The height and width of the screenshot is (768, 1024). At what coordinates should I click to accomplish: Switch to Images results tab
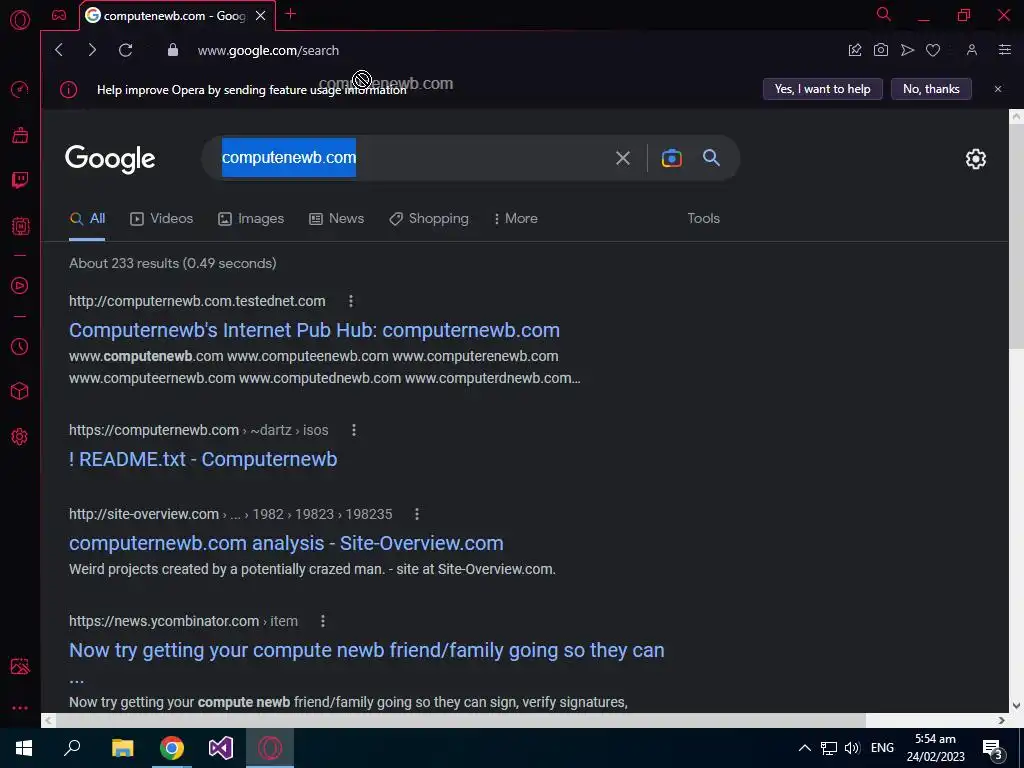click(251, 219)
